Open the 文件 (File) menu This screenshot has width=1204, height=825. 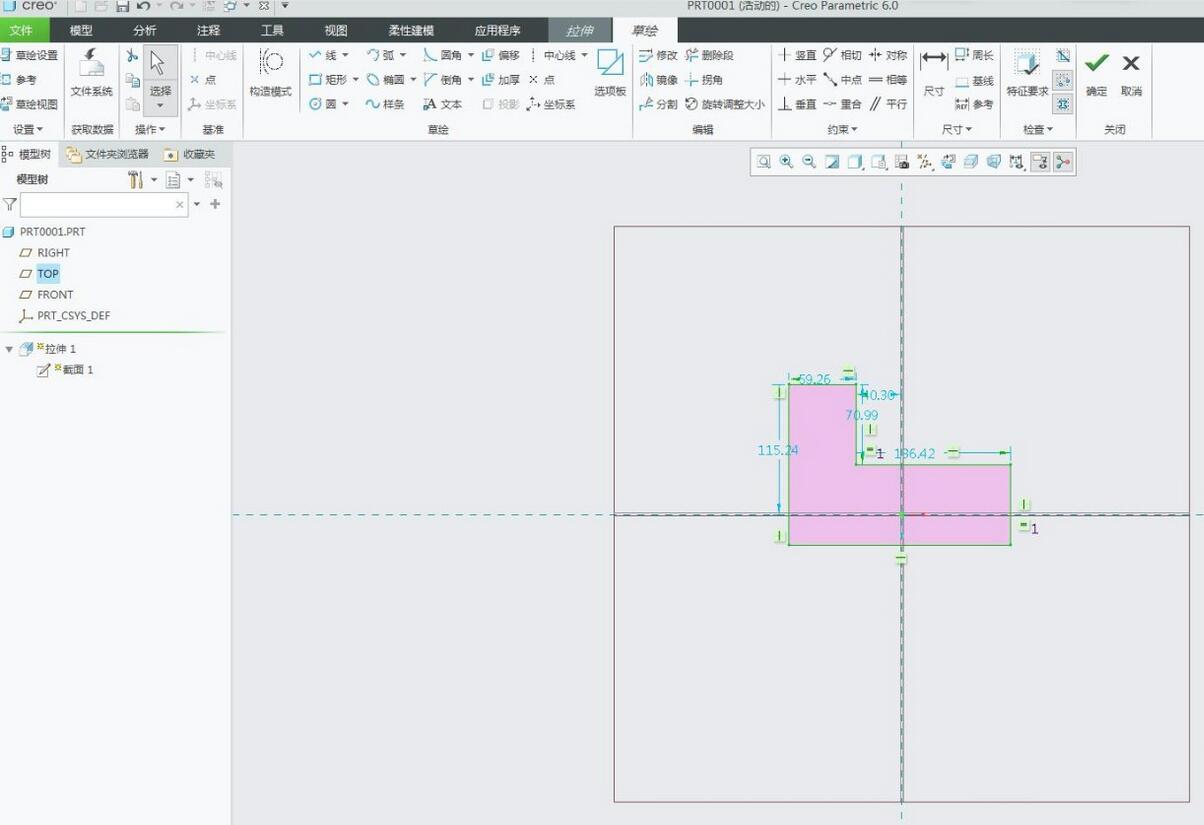[x=21, y=31]
